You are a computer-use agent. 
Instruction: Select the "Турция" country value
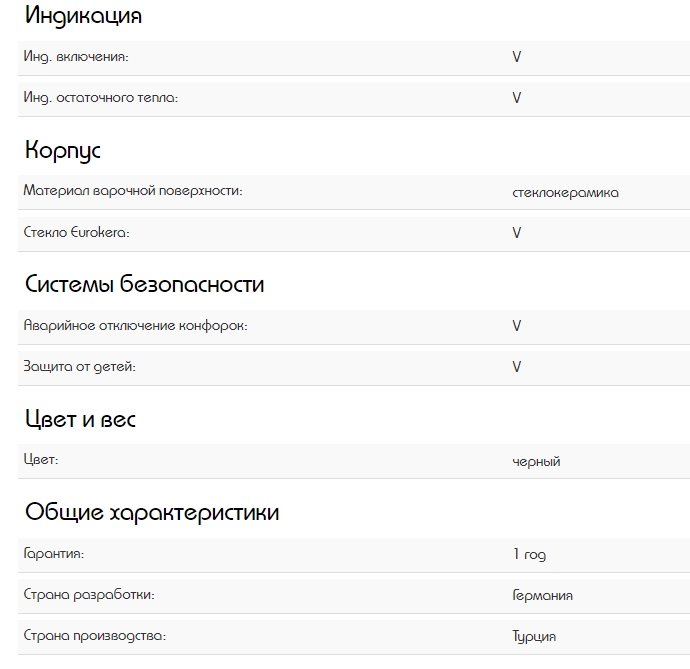pos(534,637)
